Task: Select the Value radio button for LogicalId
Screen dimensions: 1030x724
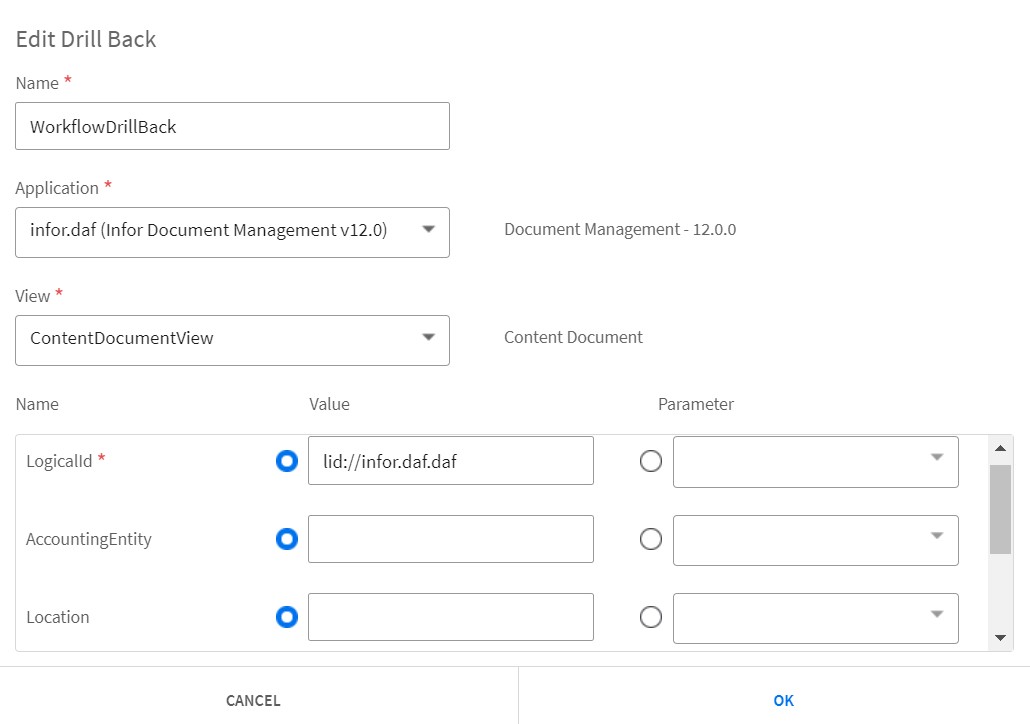Action: click(287, 461)
